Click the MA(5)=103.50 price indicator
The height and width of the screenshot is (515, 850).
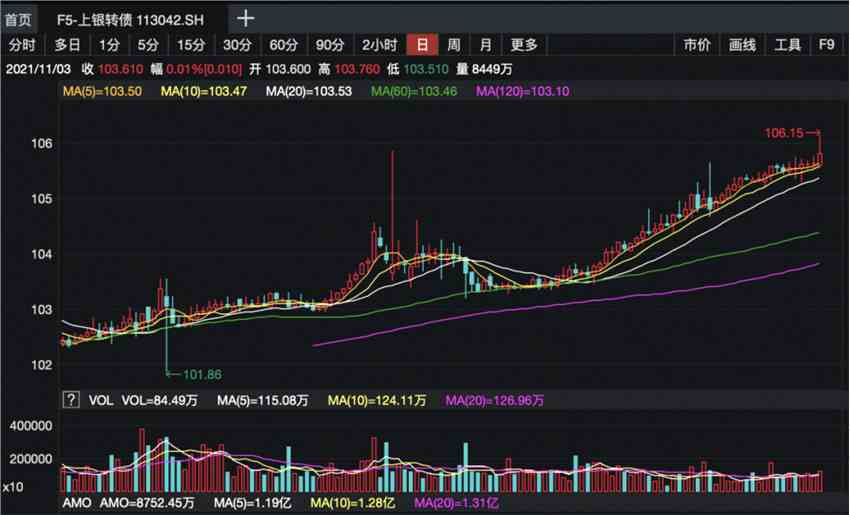click(102, 92)
